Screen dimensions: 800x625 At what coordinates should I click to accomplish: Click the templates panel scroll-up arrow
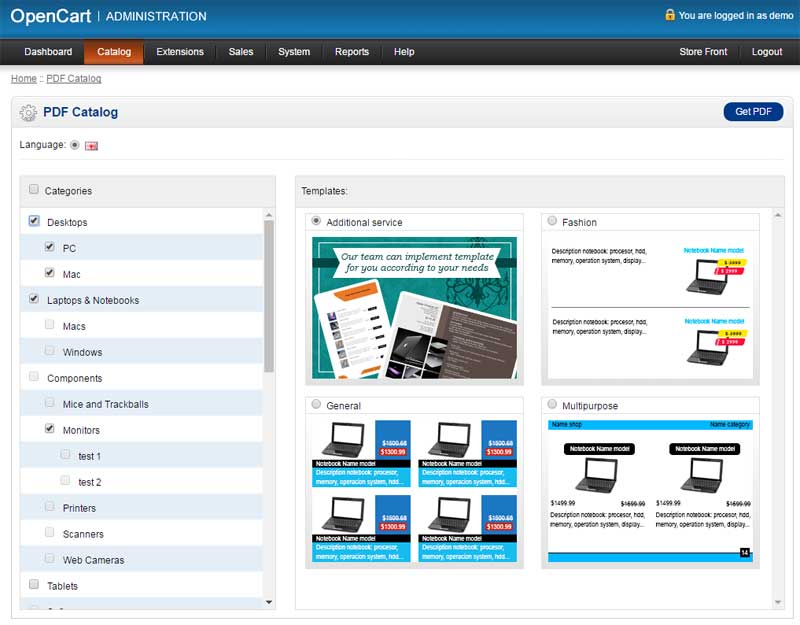(778, 215)
